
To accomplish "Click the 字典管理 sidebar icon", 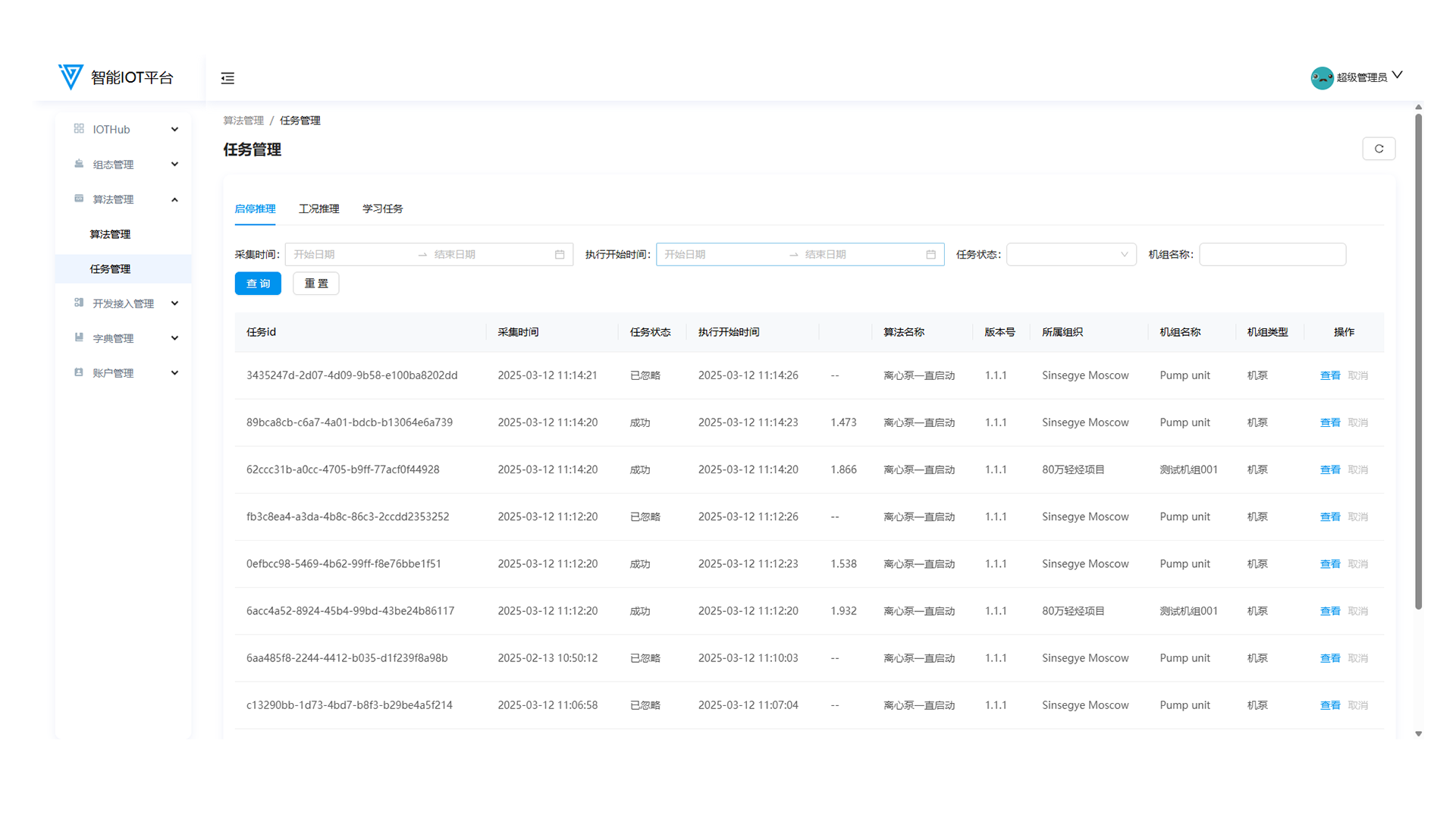I will [x=79, y=337].
